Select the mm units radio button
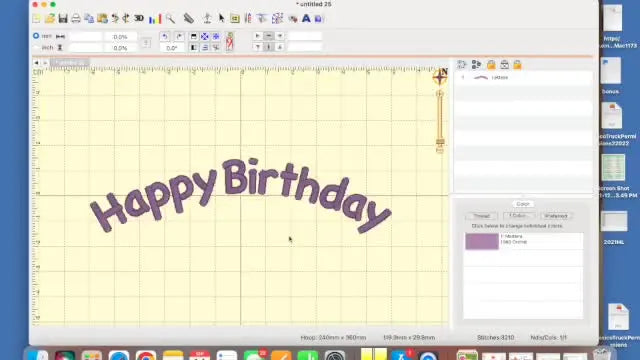 point(36,36)
